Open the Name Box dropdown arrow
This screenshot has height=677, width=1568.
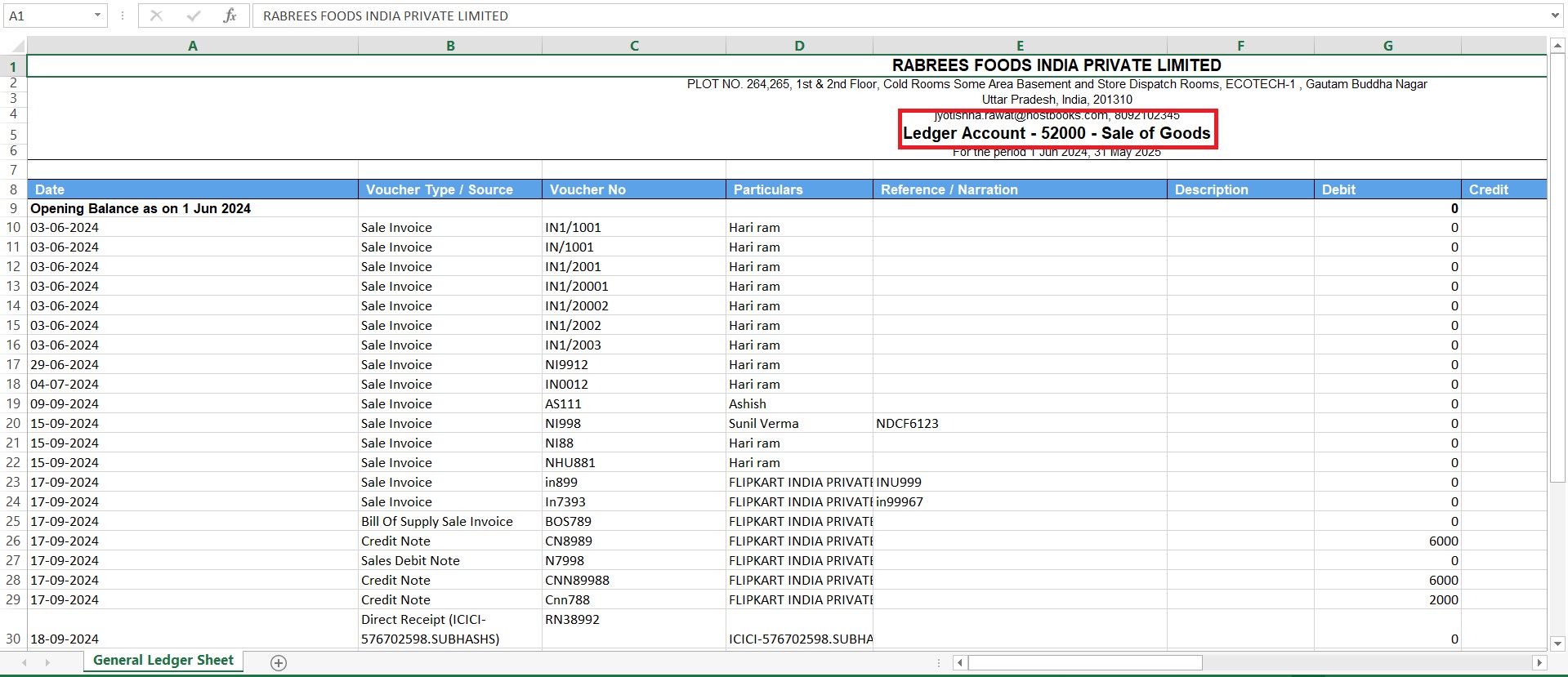click(97, 16)
